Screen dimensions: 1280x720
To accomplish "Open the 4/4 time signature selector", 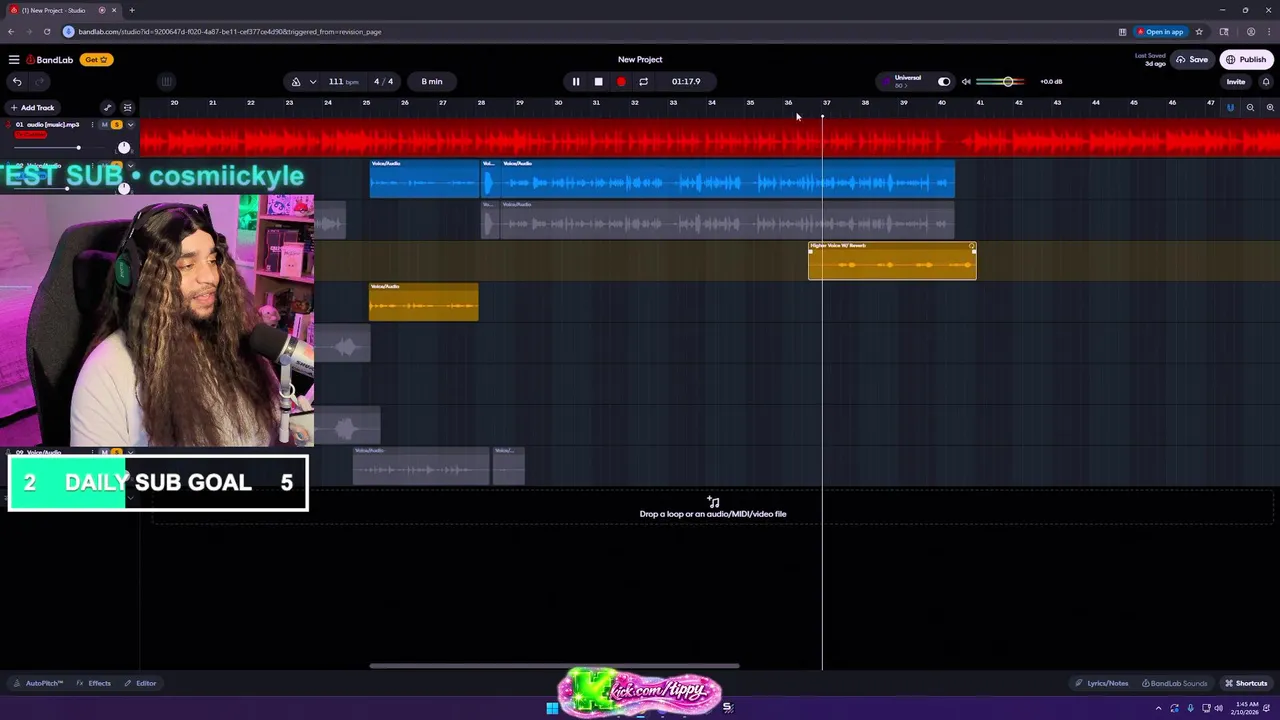I will 384,82.
